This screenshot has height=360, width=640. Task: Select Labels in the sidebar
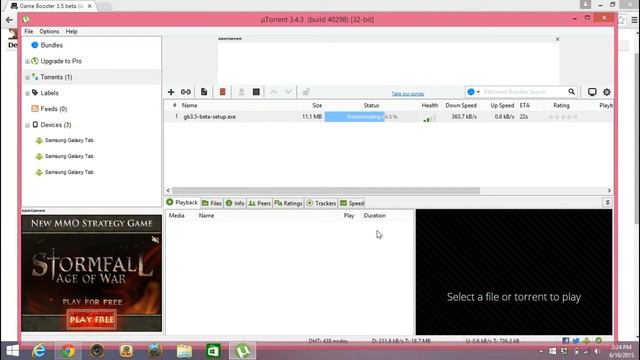[x=49, y=93]
